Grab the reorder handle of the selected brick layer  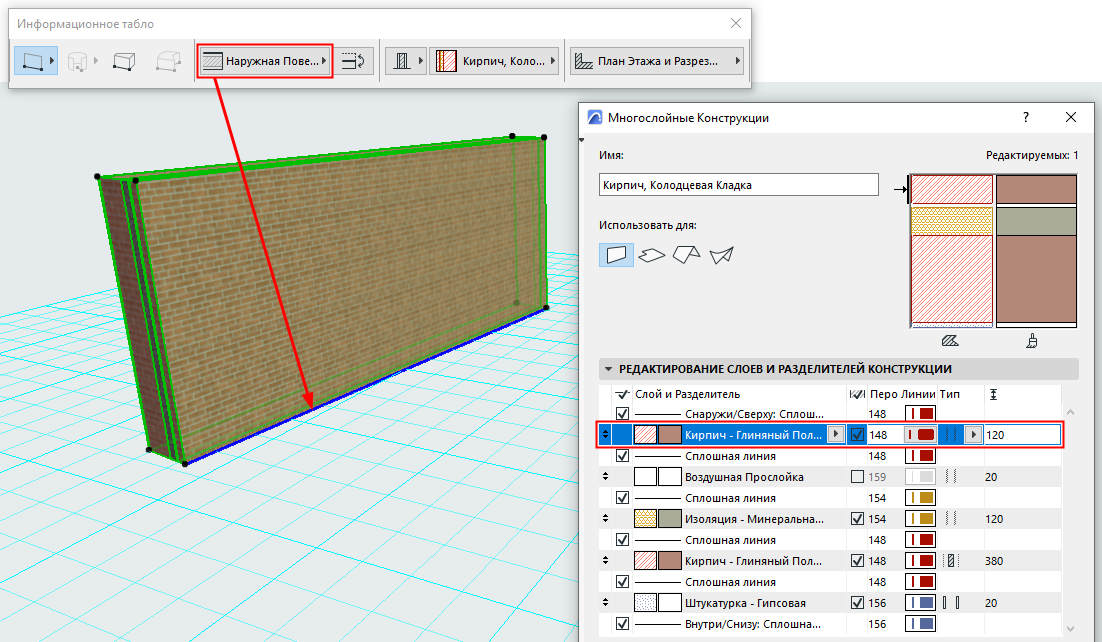(x=605, y=435)
